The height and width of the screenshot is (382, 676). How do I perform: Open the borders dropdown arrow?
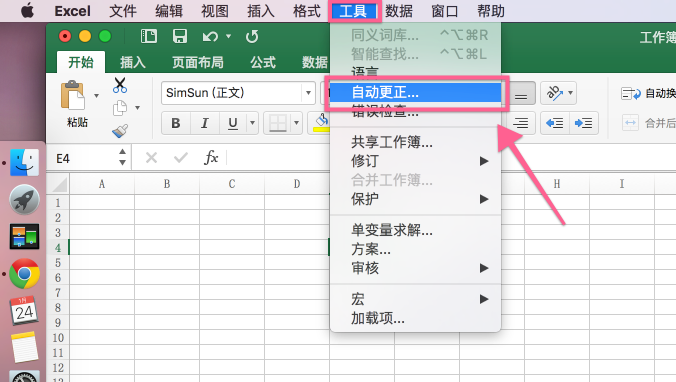296,123
